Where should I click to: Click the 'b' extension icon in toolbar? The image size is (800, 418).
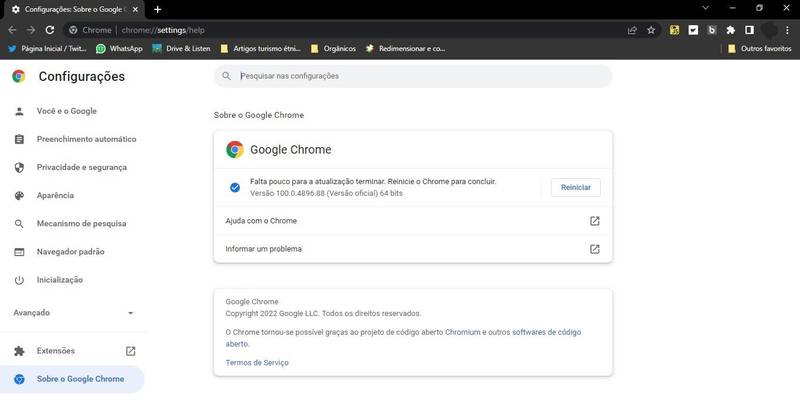712,30
